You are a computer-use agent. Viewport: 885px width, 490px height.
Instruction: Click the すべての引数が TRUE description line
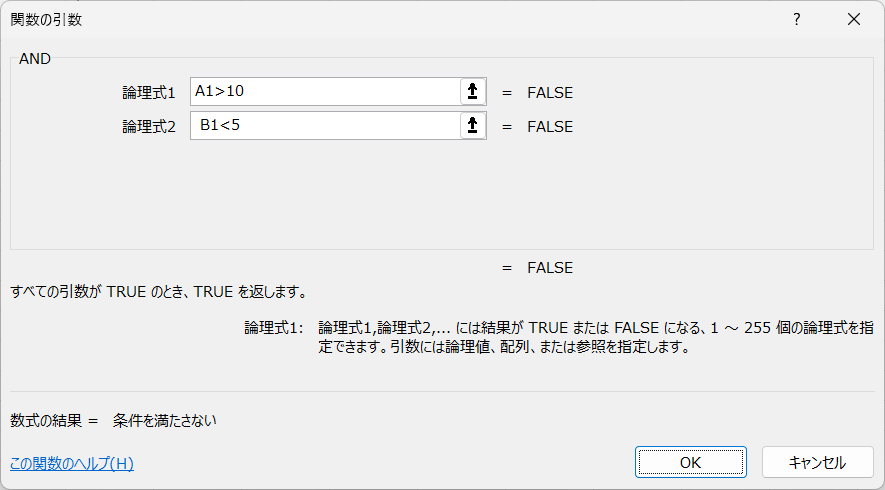click(x=159, y=292)
